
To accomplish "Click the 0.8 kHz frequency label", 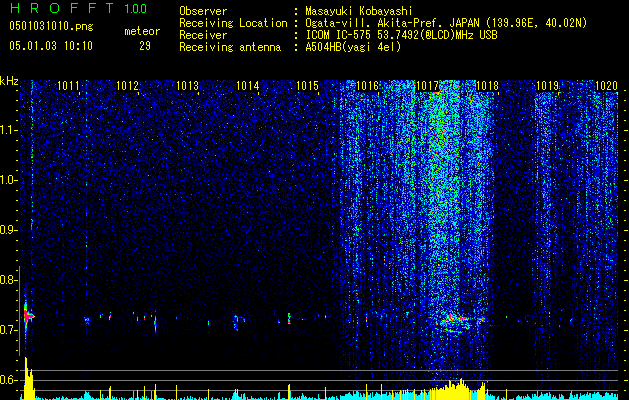I will pyautogui.click(x=9, y=280).
